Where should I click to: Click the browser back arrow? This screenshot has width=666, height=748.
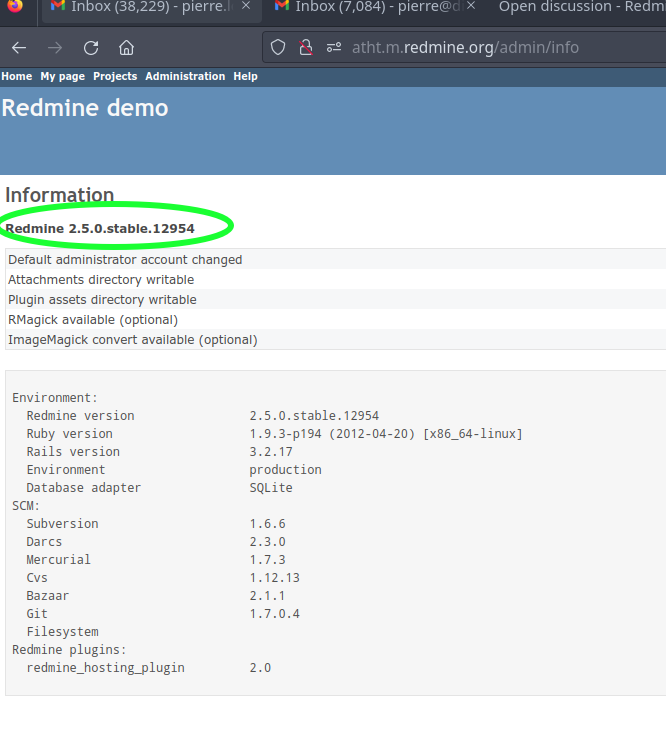(19, 47)
